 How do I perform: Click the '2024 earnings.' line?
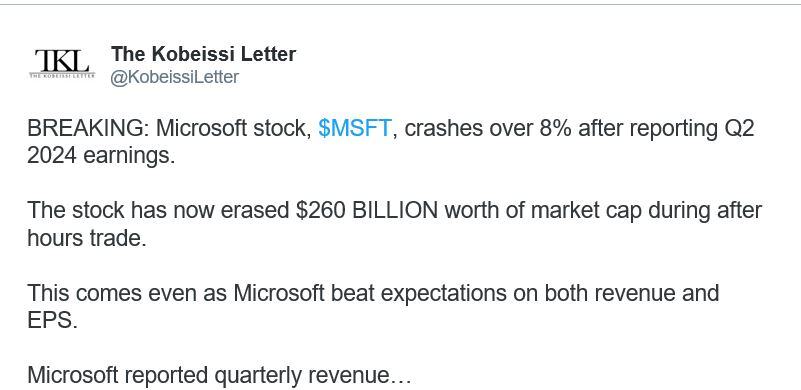tap(101, 156)
